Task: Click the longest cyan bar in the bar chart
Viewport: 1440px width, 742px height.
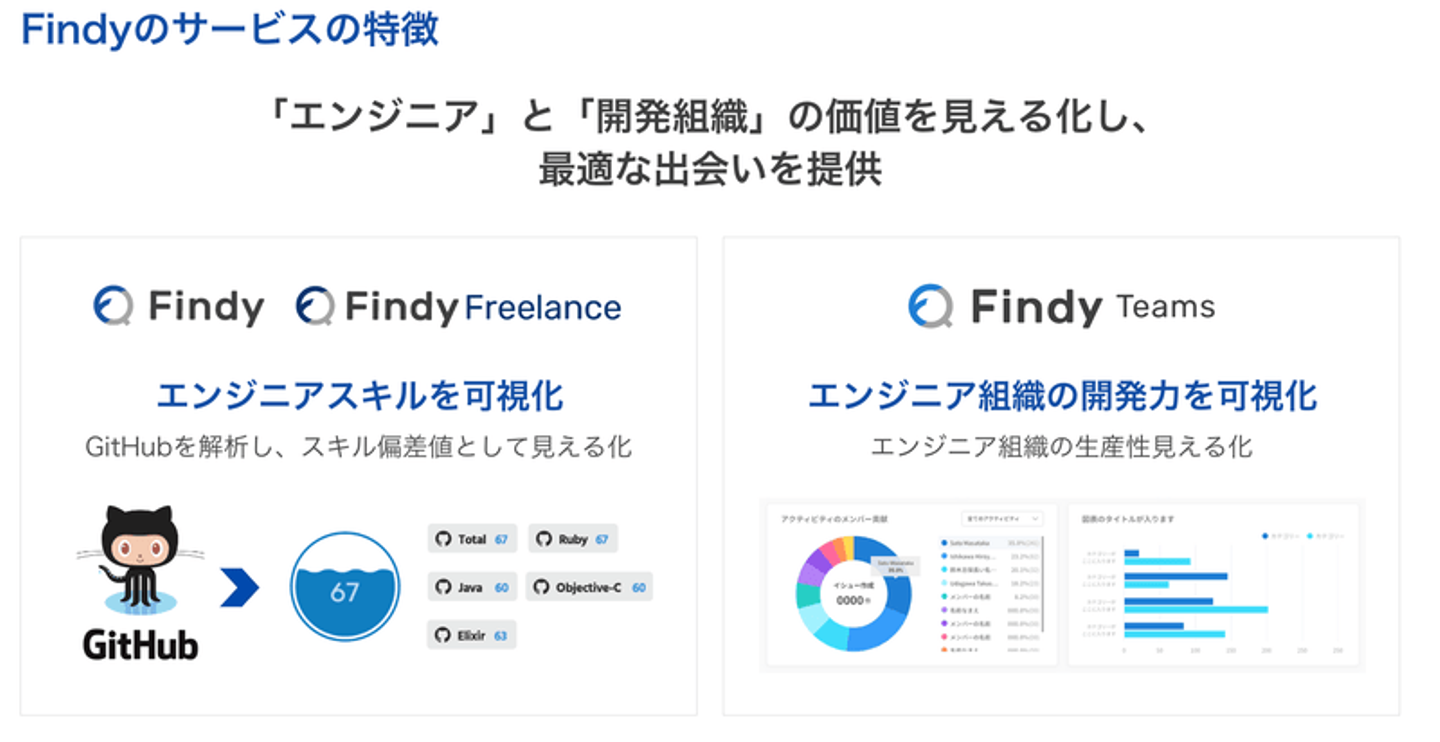Action: tap(1196, 609)
